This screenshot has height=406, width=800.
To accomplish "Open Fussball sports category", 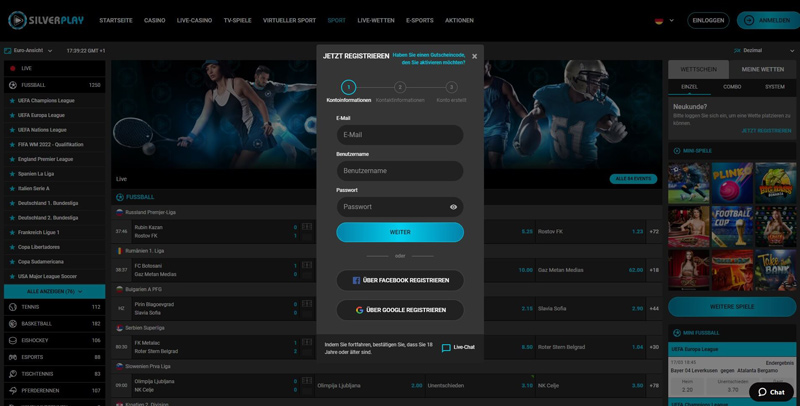I will coord(55,85).
